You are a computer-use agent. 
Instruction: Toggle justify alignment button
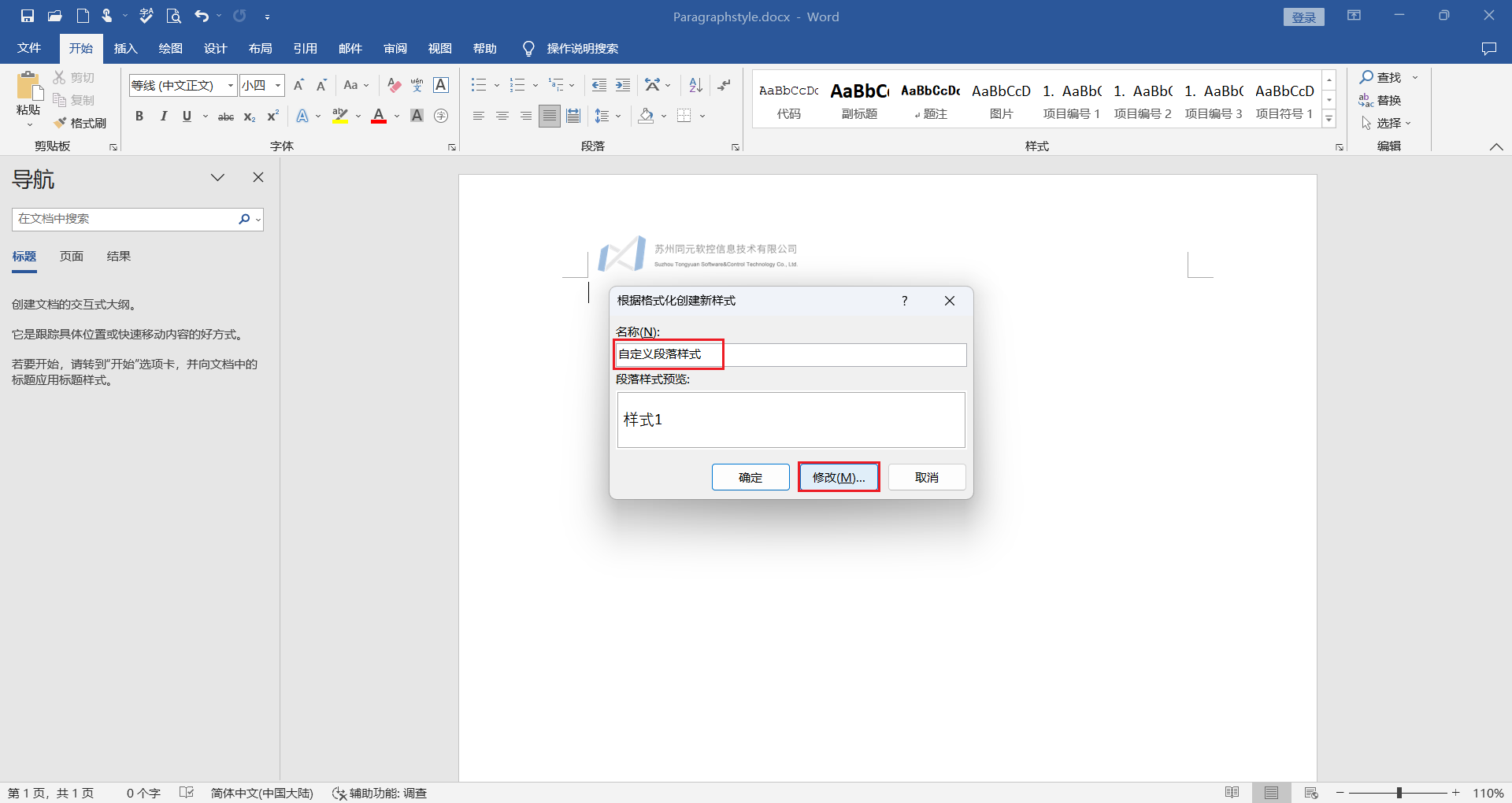(x=550, y=117)
